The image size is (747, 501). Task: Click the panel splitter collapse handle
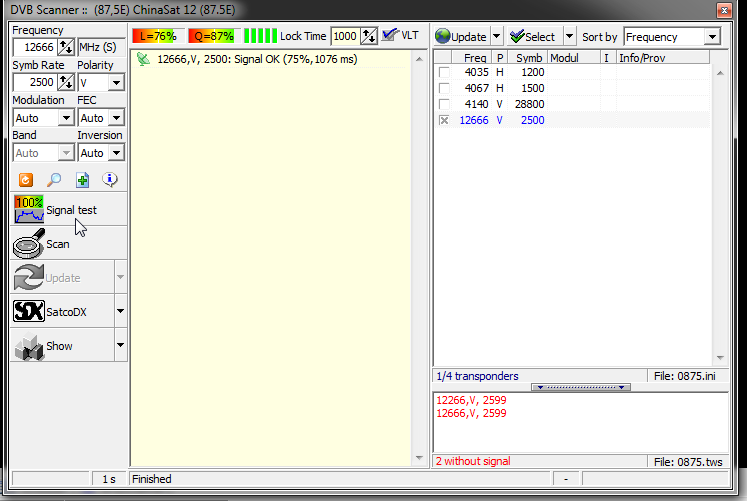tap(581, 387)
